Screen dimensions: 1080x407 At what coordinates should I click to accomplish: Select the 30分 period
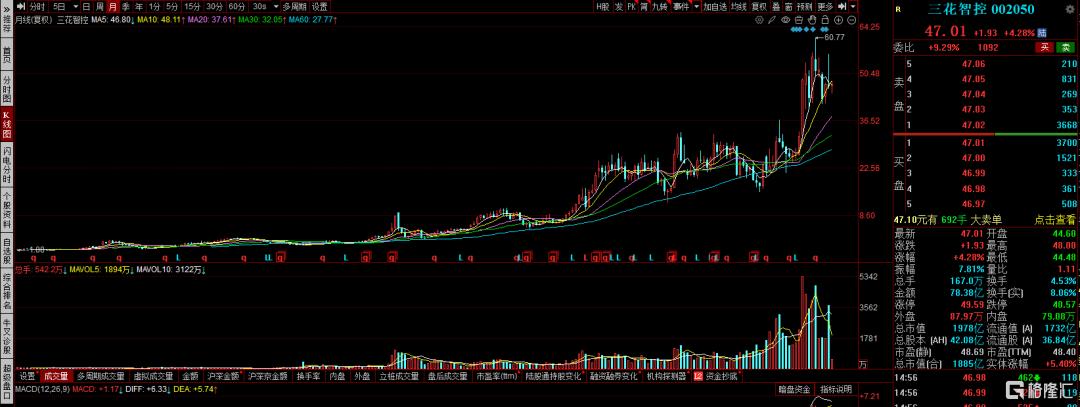click(x=214, y=6)
